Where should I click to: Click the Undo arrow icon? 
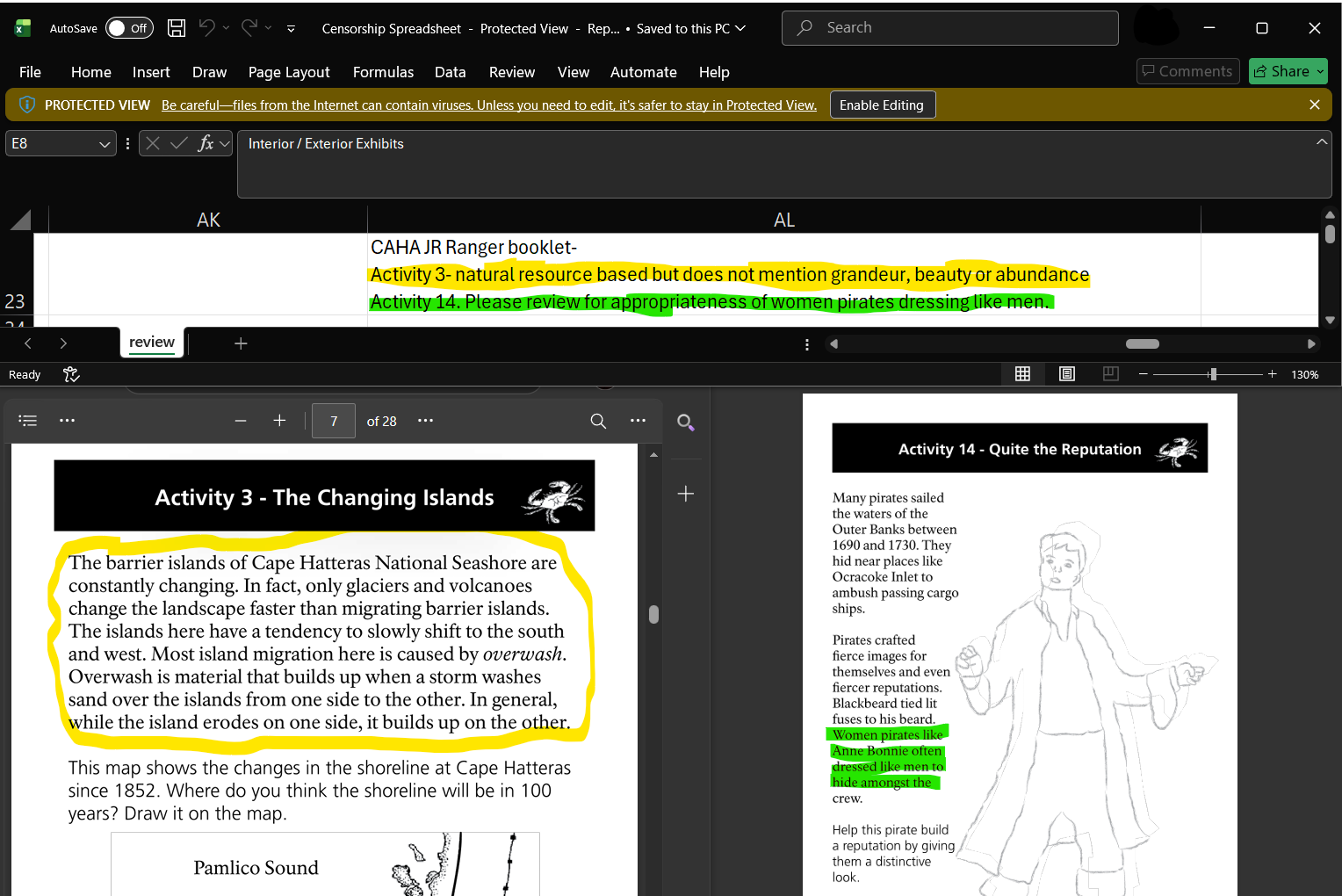(207, 28)
